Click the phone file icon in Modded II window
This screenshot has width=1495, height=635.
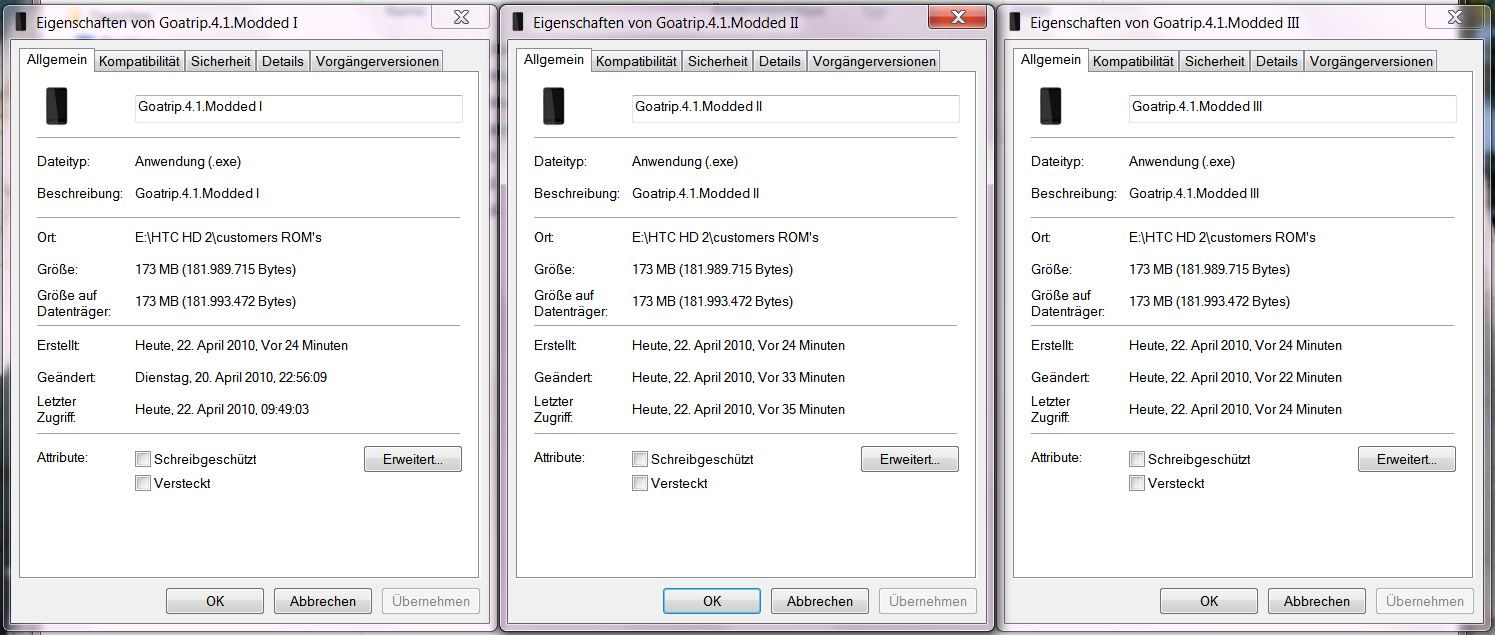[x=554, y=106]
